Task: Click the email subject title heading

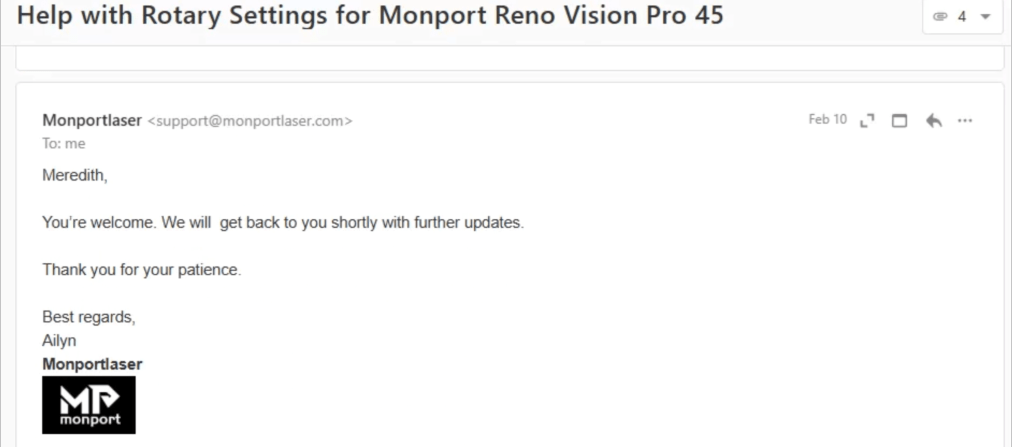Action: point(370,16)
